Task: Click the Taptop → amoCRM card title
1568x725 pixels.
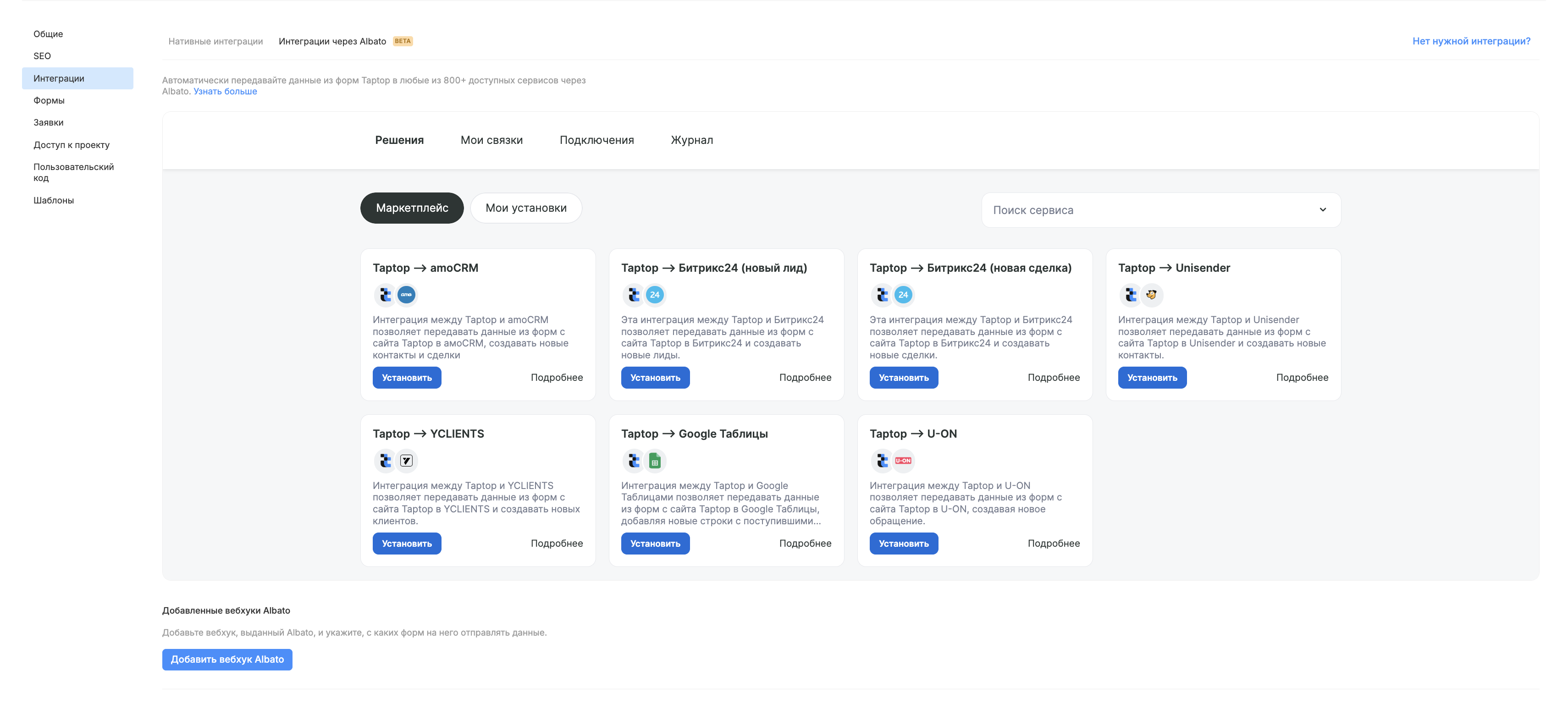Action: (425, 268)
